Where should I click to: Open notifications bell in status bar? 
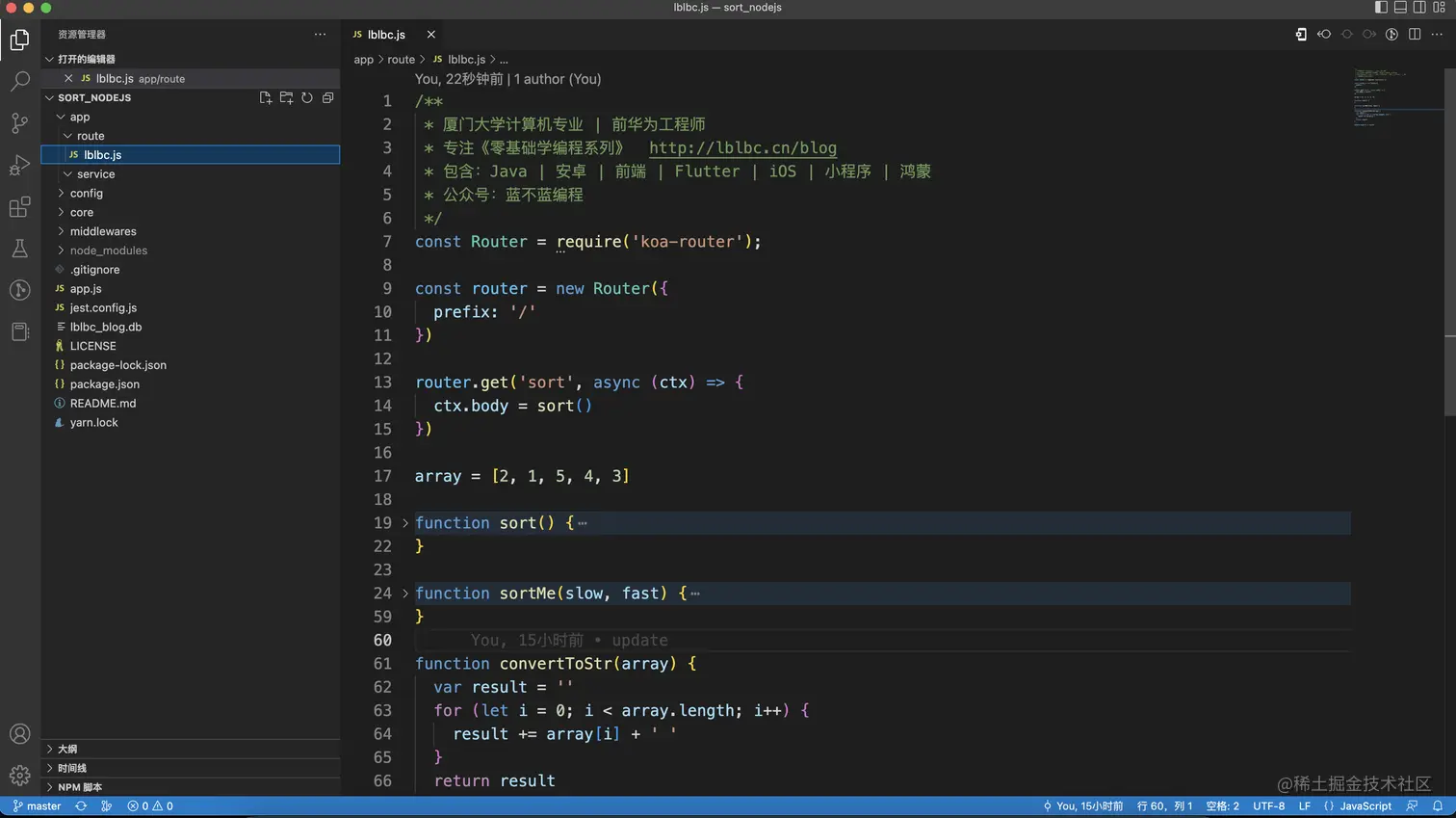1438,806
